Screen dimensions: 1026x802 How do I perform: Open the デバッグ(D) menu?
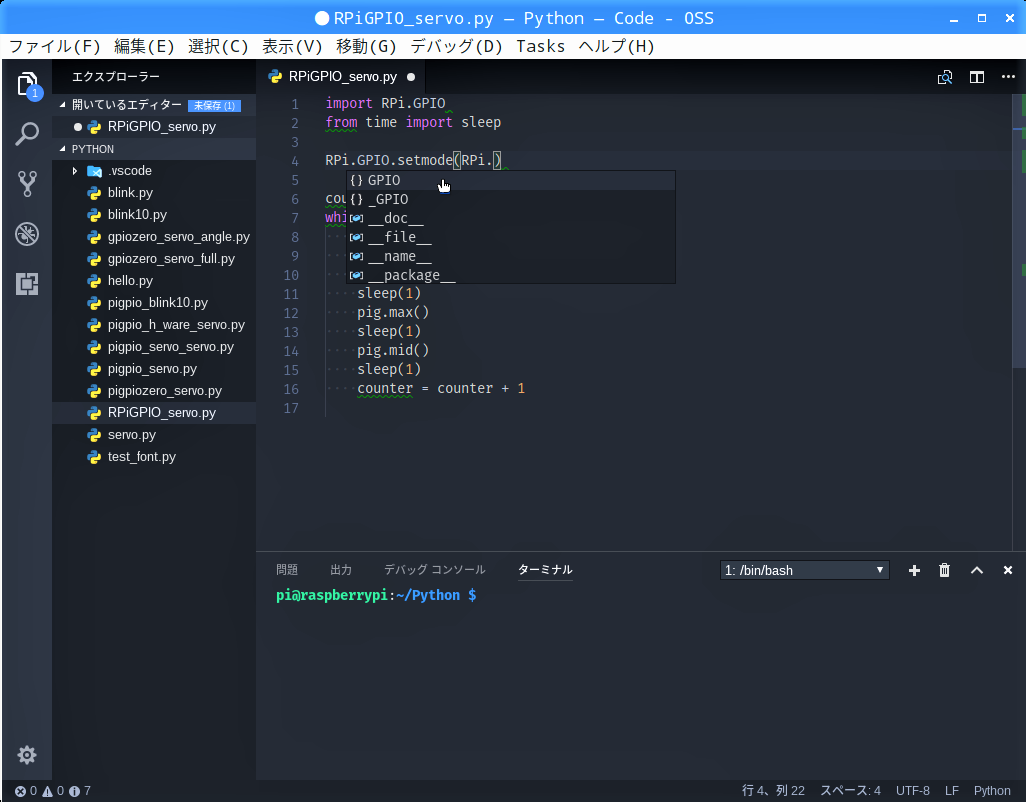pos(456,46)
